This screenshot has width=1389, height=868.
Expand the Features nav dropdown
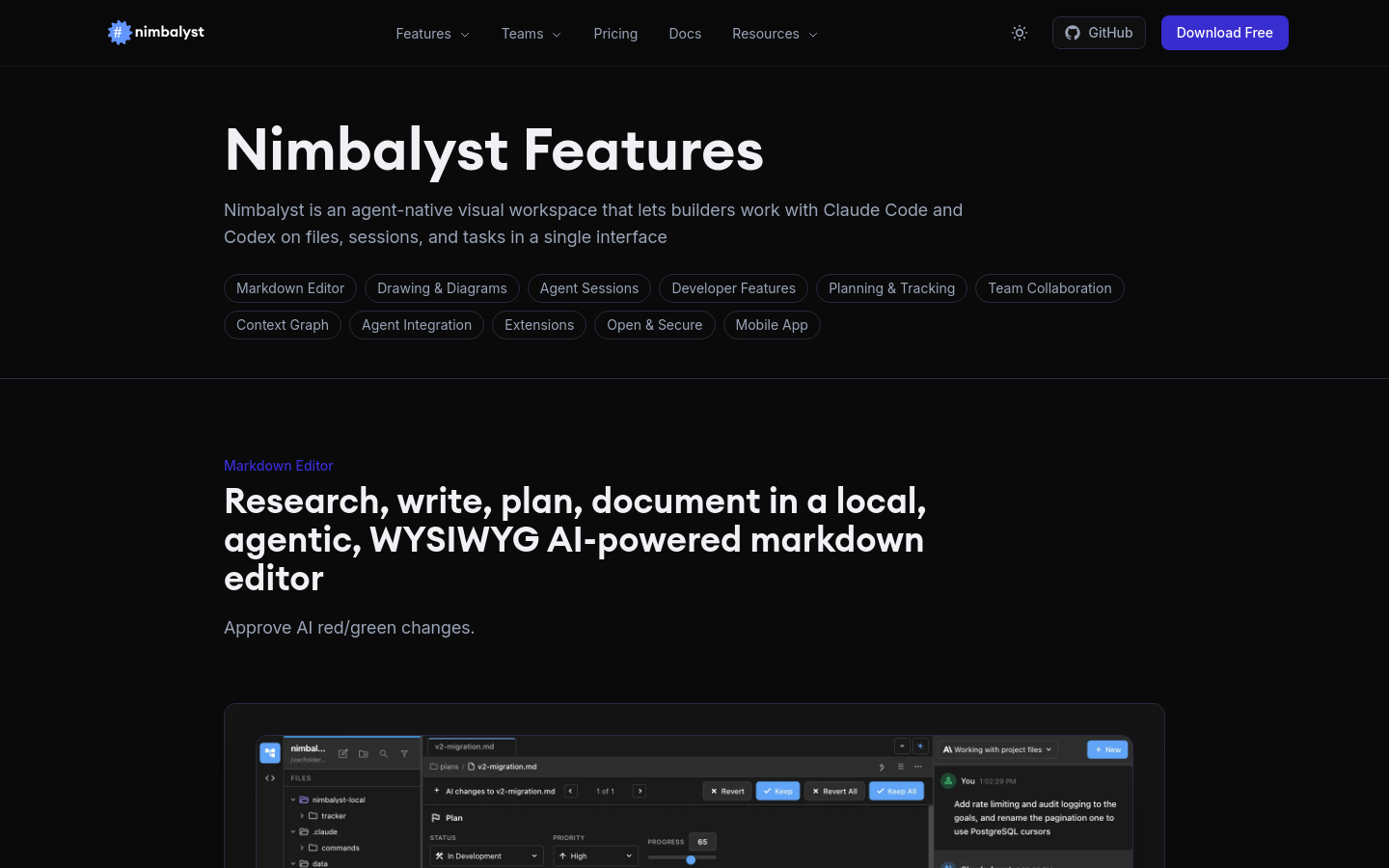(x=432, y=34)
